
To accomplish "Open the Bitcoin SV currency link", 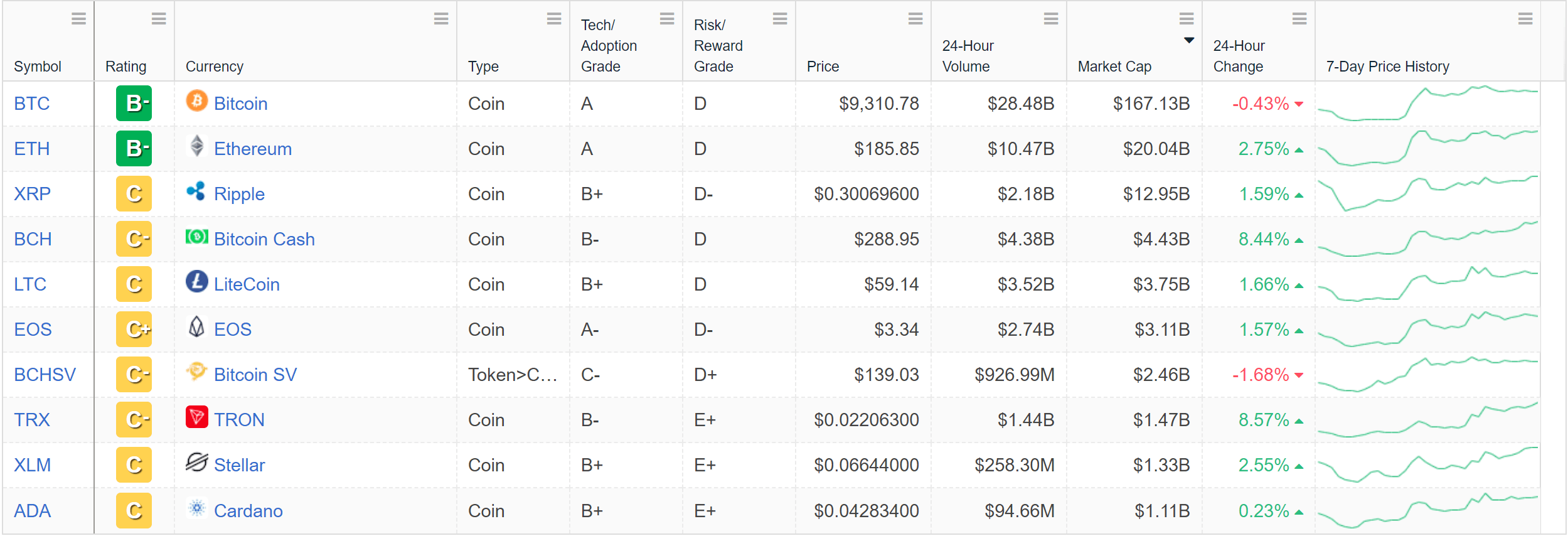I will coord(255,375).
